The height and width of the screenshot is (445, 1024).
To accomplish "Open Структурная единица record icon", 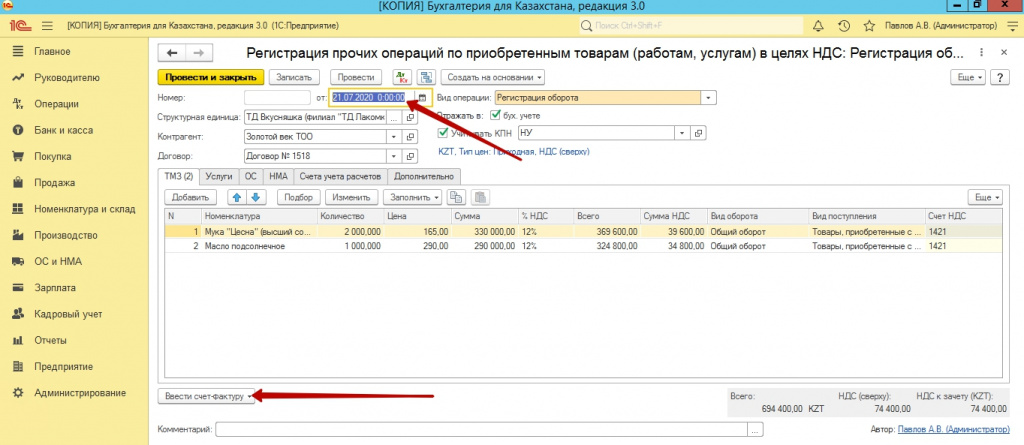I will point(411,118).
